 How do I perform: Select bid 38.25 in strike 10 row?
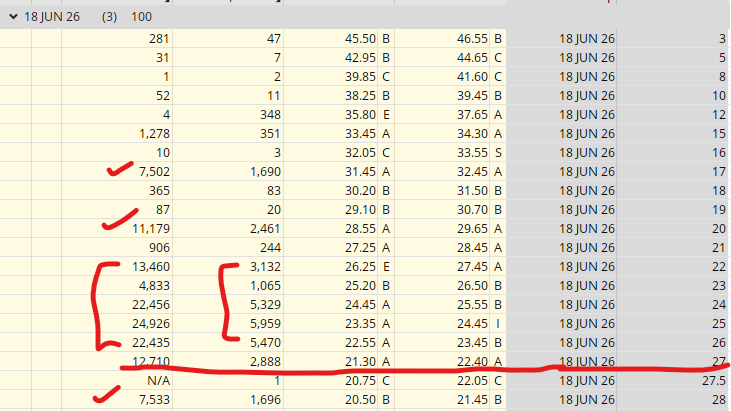pos(360,96)
